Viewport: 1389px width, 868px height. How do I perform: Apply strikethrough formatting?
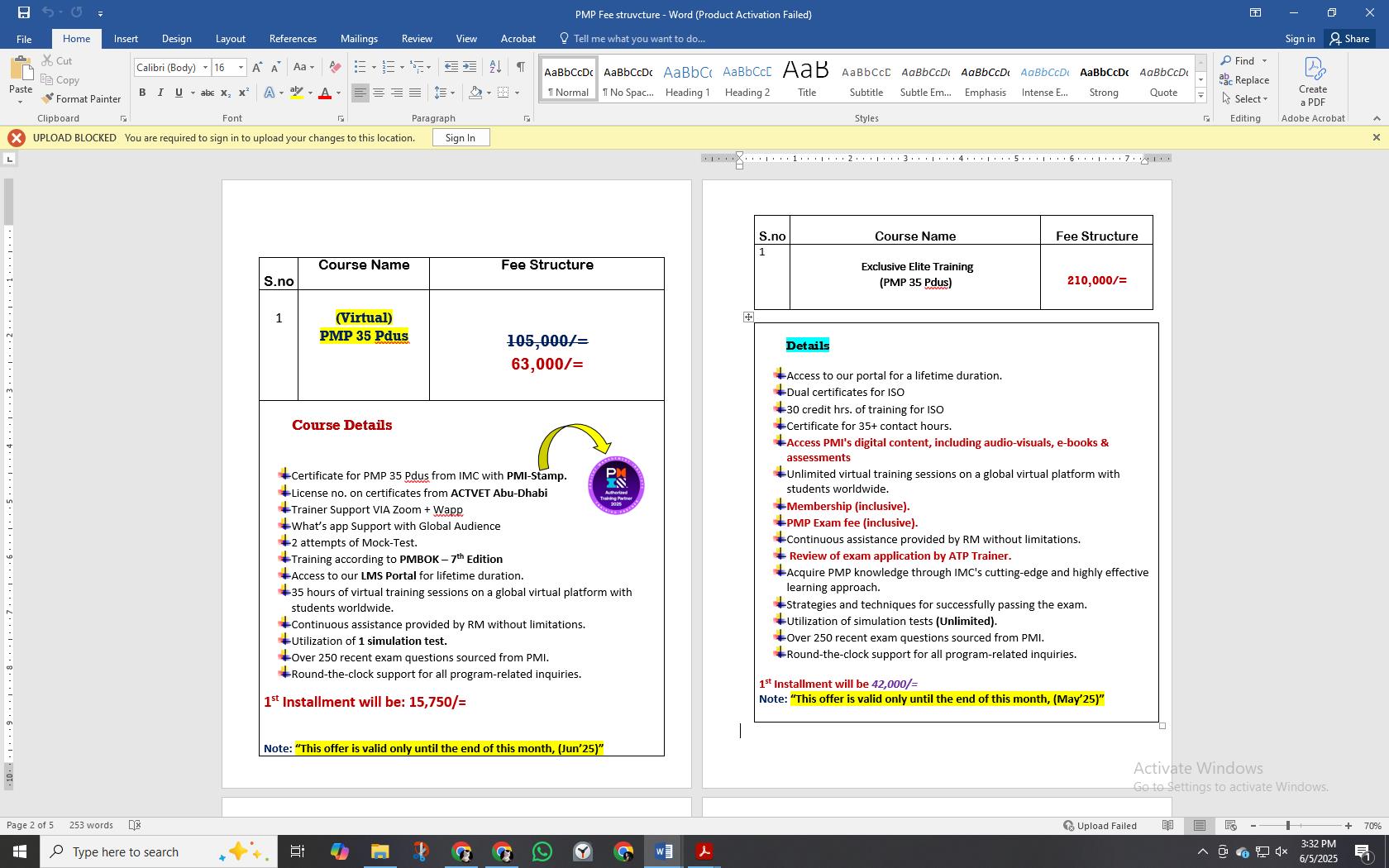(x=208, y=93)
